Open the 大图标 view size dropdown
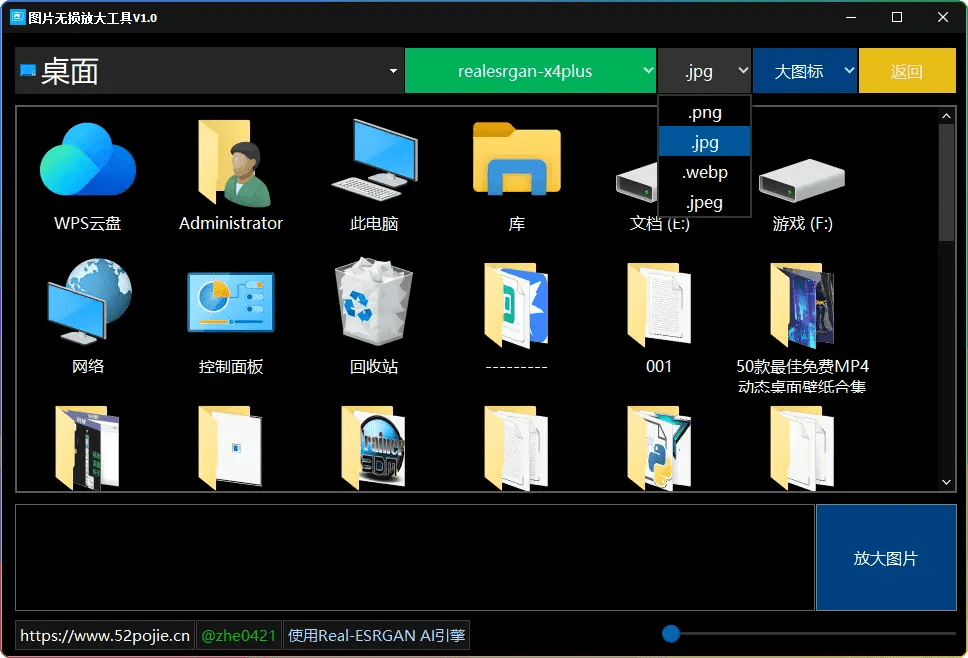The image size is (968, 658). point(805,70)
